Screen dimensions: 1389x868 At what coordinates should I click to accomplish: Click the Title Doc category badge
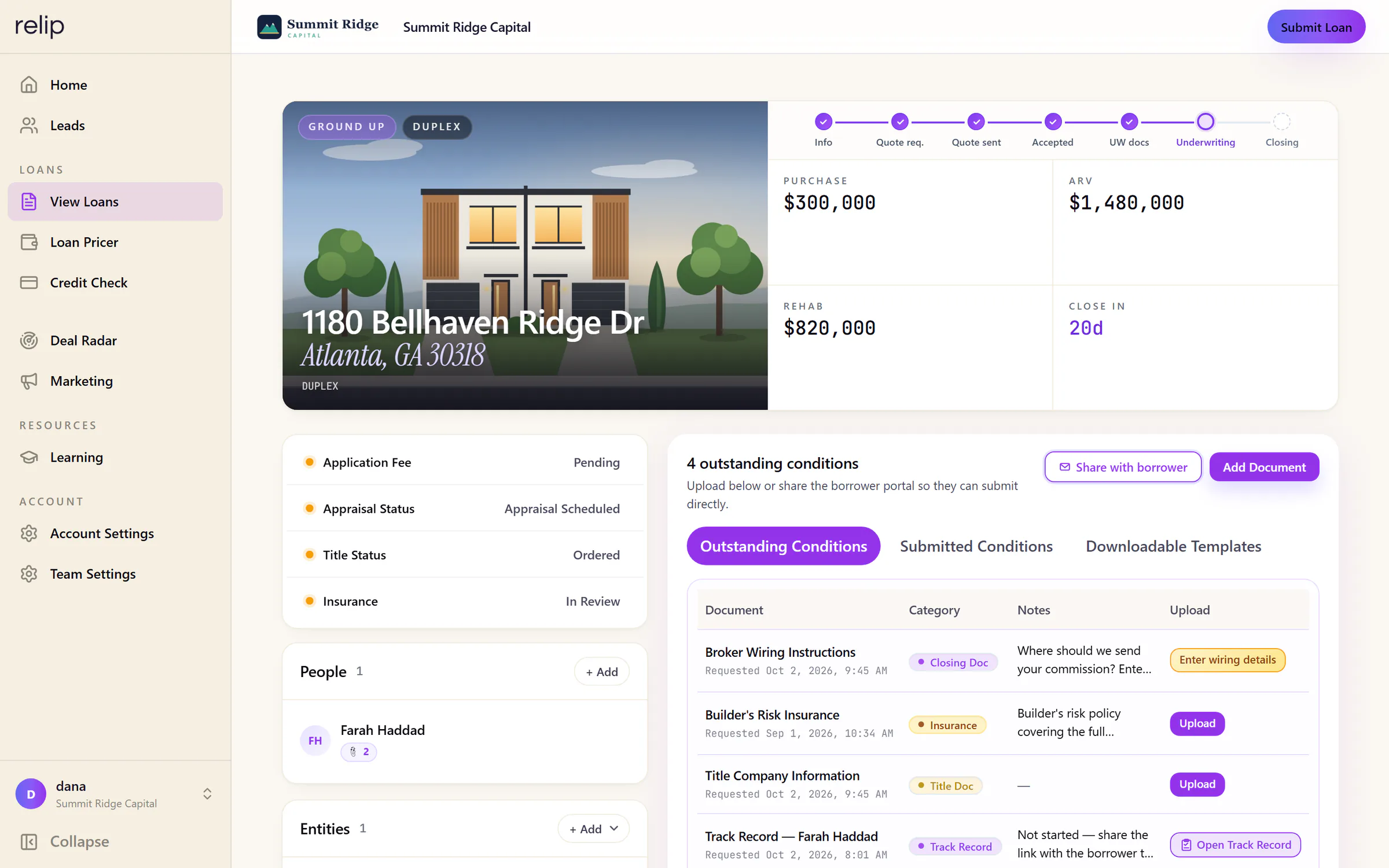[945, 785]
